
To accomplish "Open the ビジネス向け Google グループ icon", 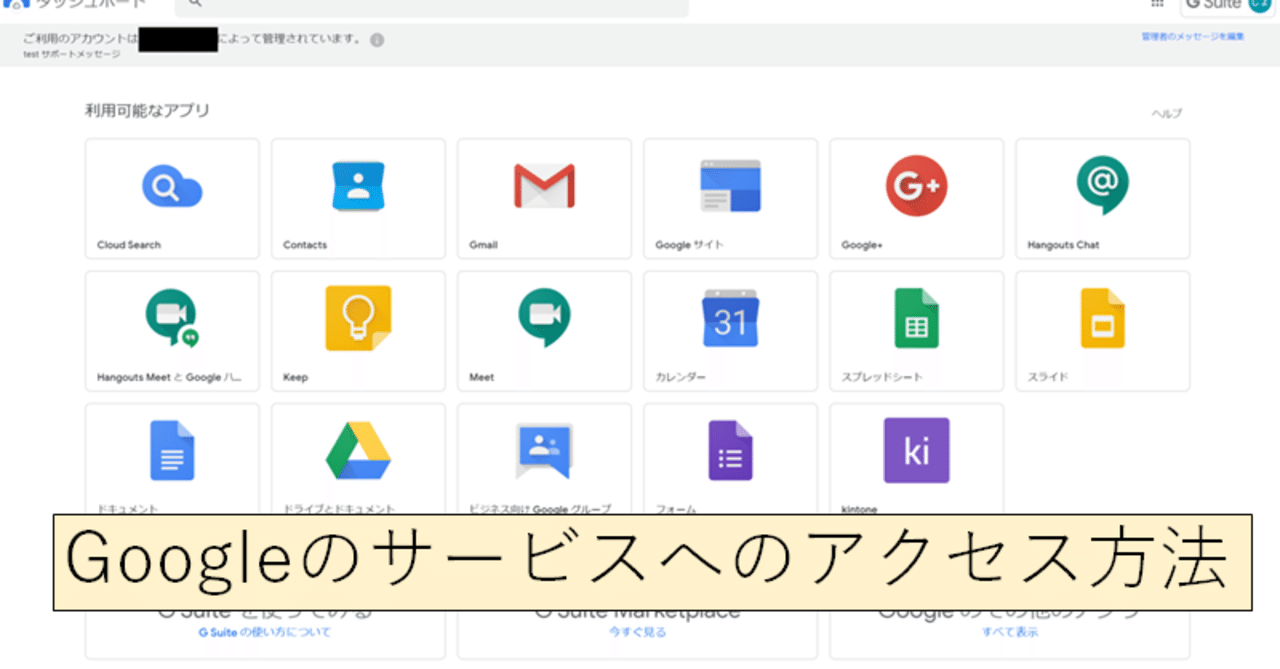I will coord(544,451).
